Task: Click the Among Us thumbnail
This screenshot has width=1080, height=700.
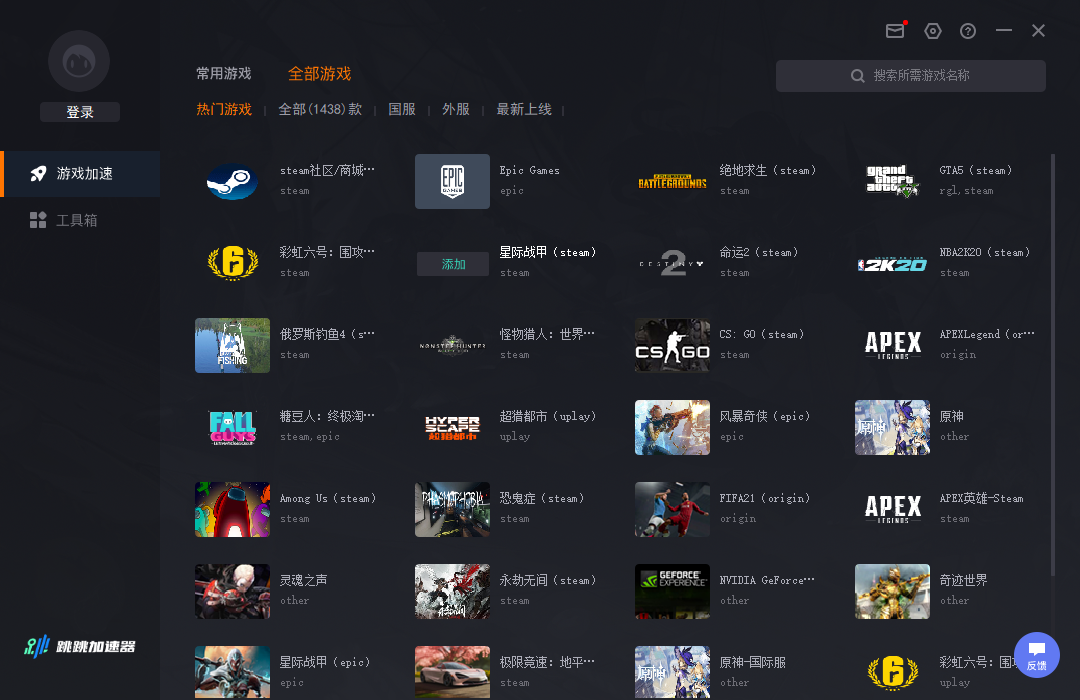Action: coord(232,509)
